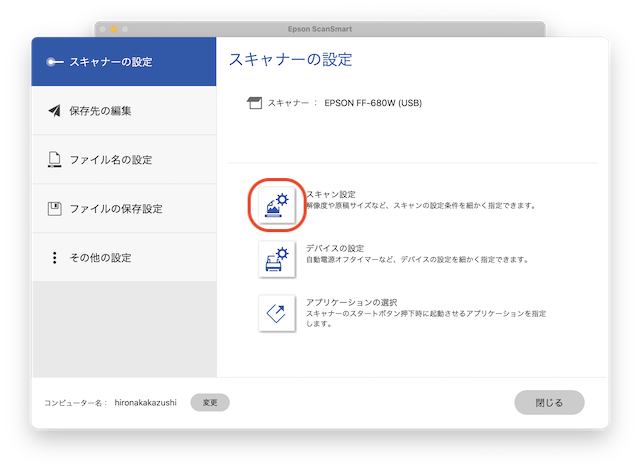The width and height of the screenshot is (640, 470).
Task: Click the 変更 button to change computer name
Action: [210, 403]
